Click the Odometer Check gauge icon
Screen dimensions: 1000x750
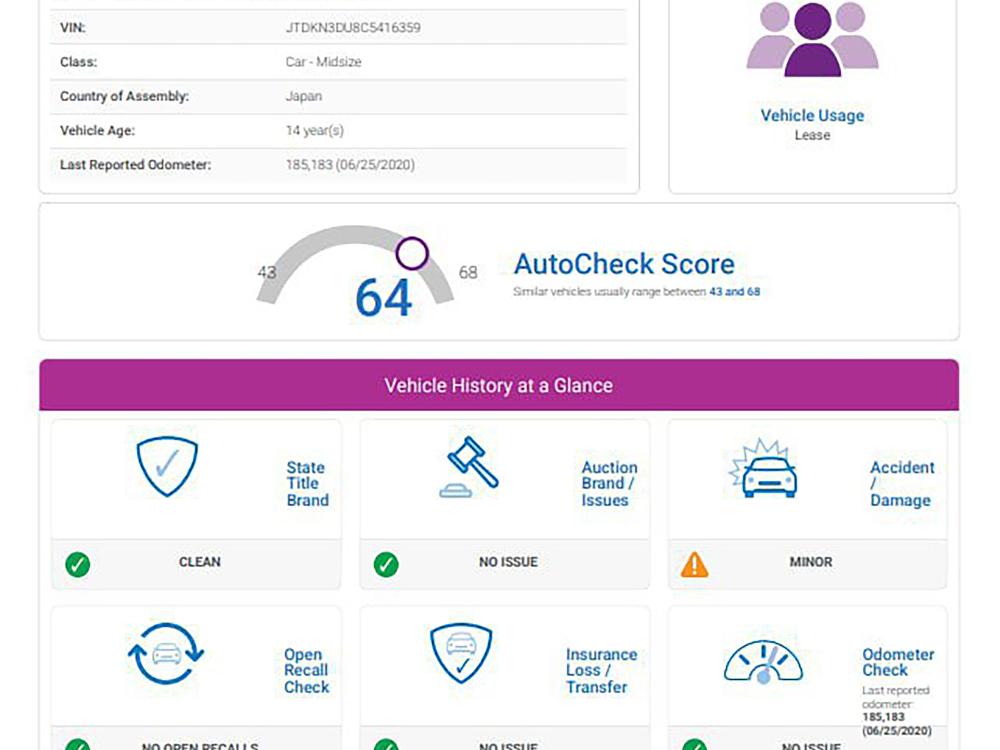point(763,662)
